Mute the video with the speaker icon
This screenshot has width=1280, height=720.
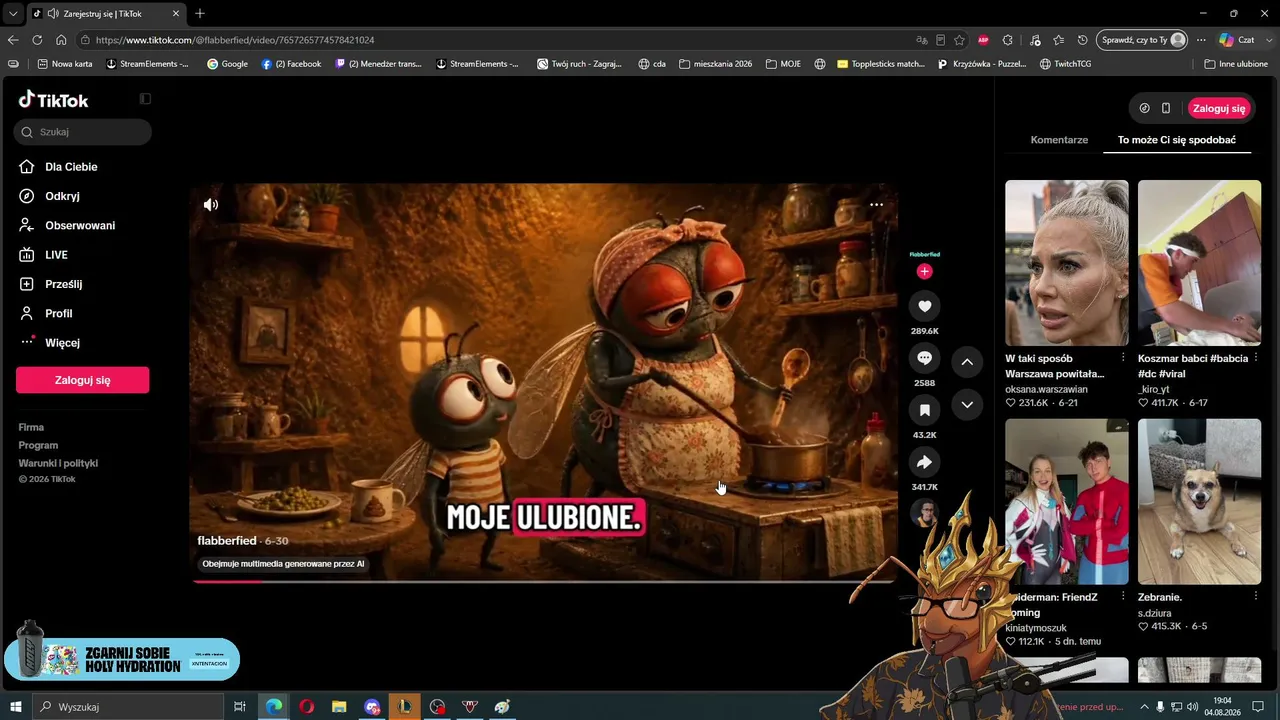point(211,204)
